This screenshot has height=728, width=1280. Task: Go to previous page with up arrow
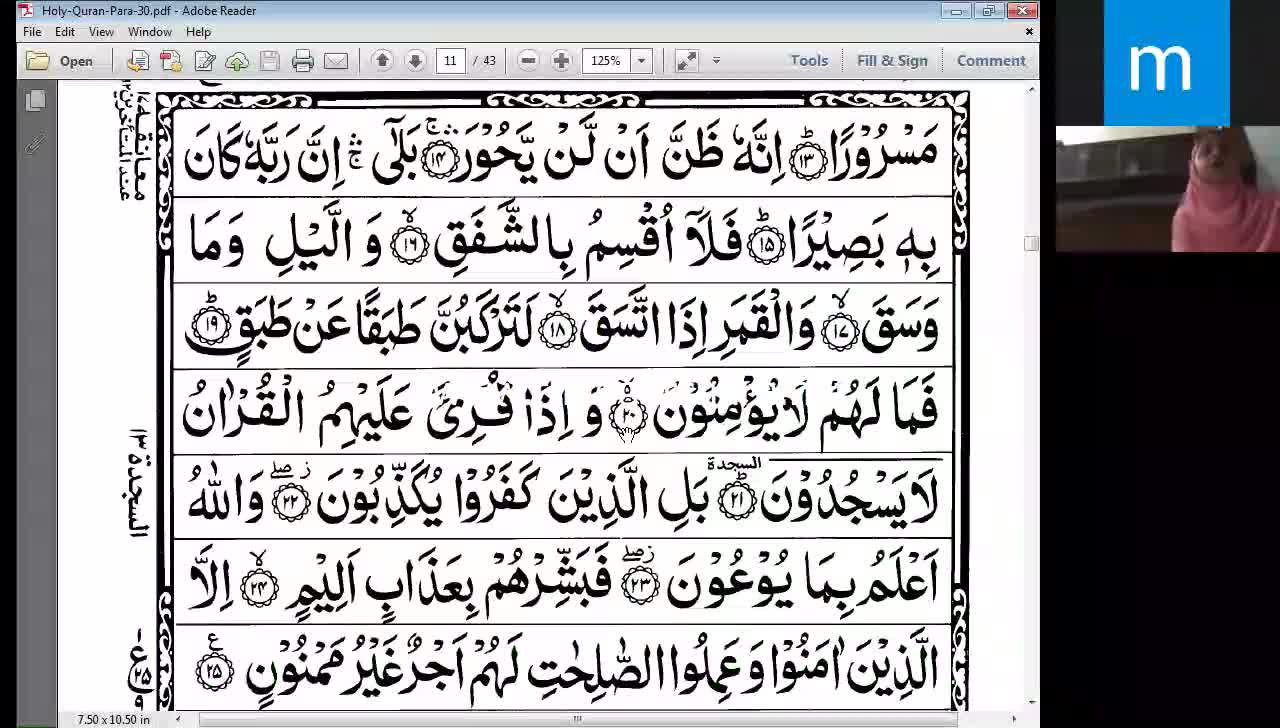pos(382,61)
